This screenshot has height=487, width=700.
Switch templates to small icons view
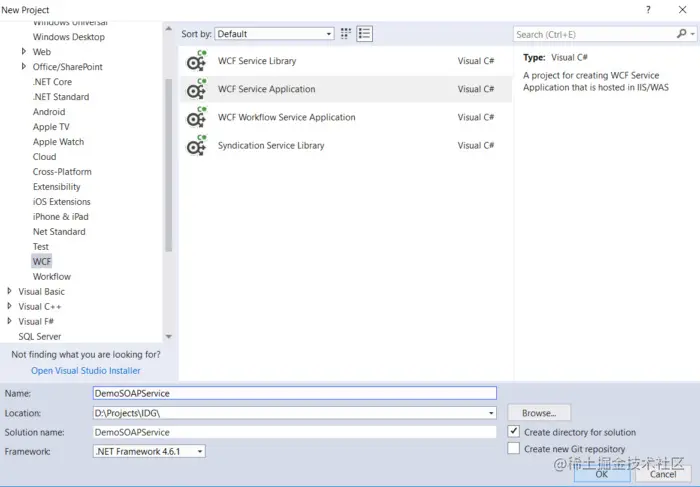point(346,34)
